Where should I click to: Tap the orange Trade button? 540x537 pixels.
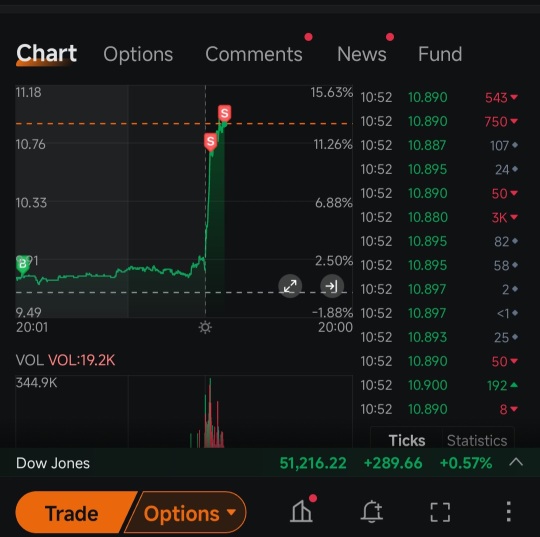(72, 513)
